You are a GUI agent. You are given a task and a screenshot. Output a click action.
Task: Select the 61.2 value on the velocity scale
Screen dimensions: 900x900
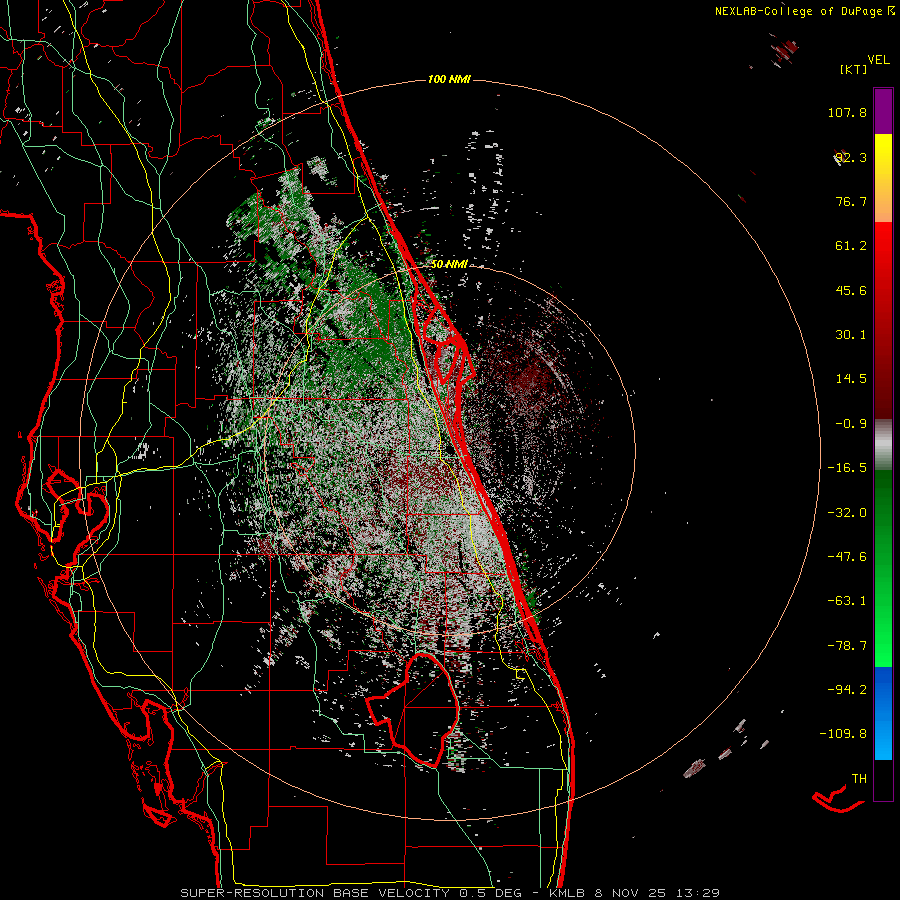coord(851,246)
